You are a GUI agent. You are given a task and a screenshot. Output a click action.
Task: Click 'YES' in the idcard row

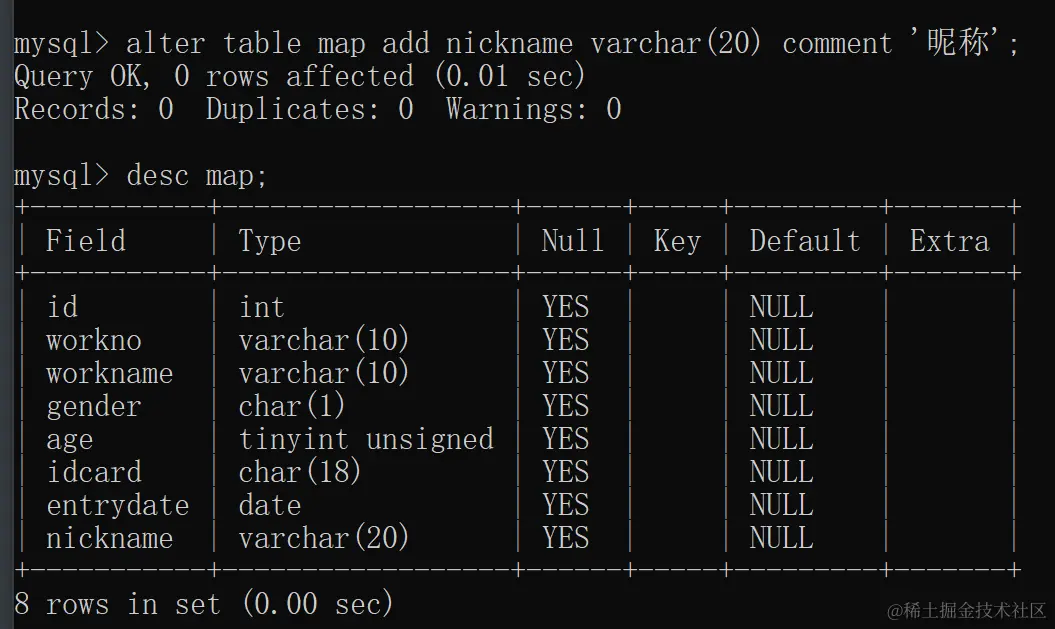[566, 472]
